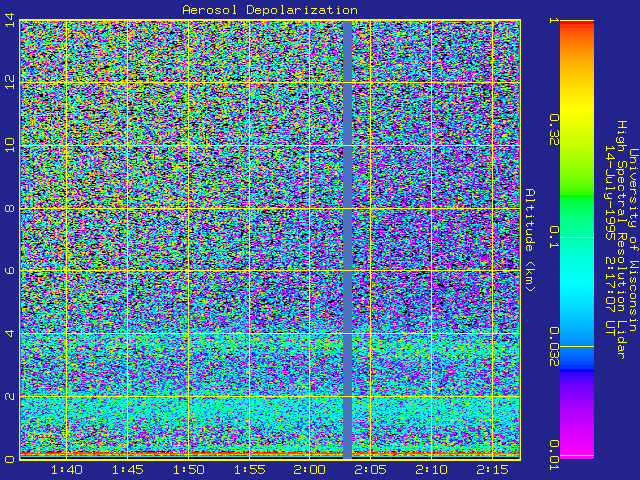Click the '1:45' time axis label
This screenshot has width=640, height=480.
(128, 469)
